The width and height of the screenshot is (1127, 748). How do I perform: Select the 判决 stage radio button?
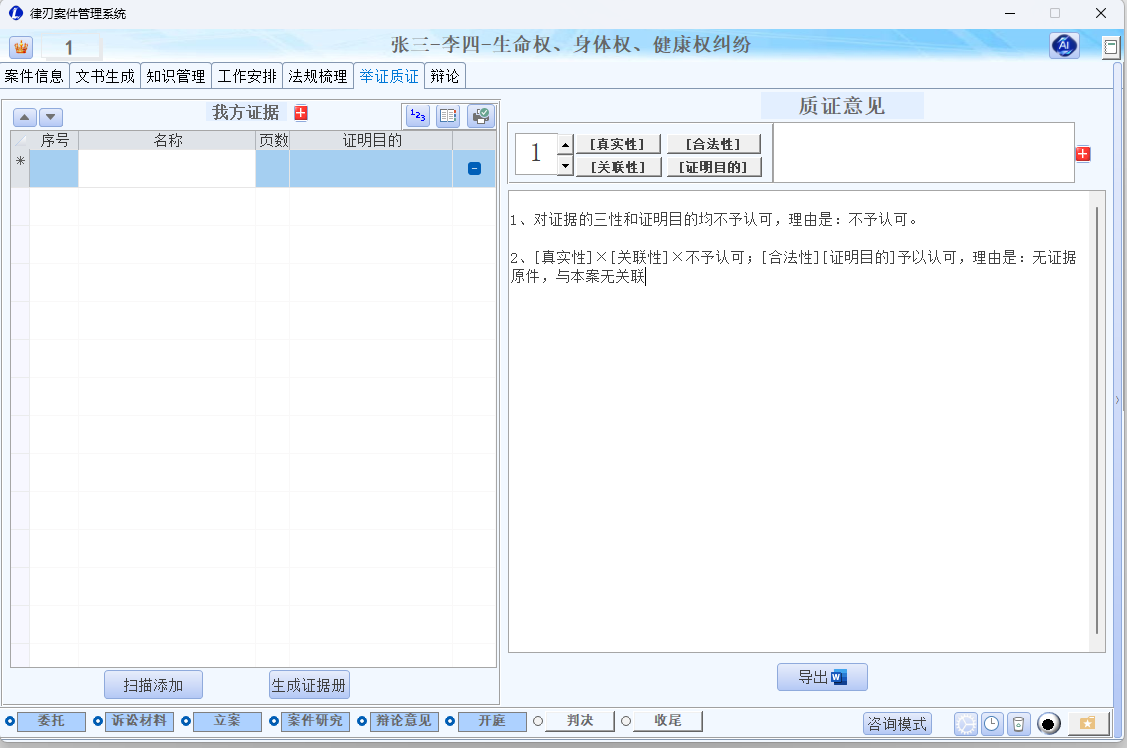click(538, 721)
